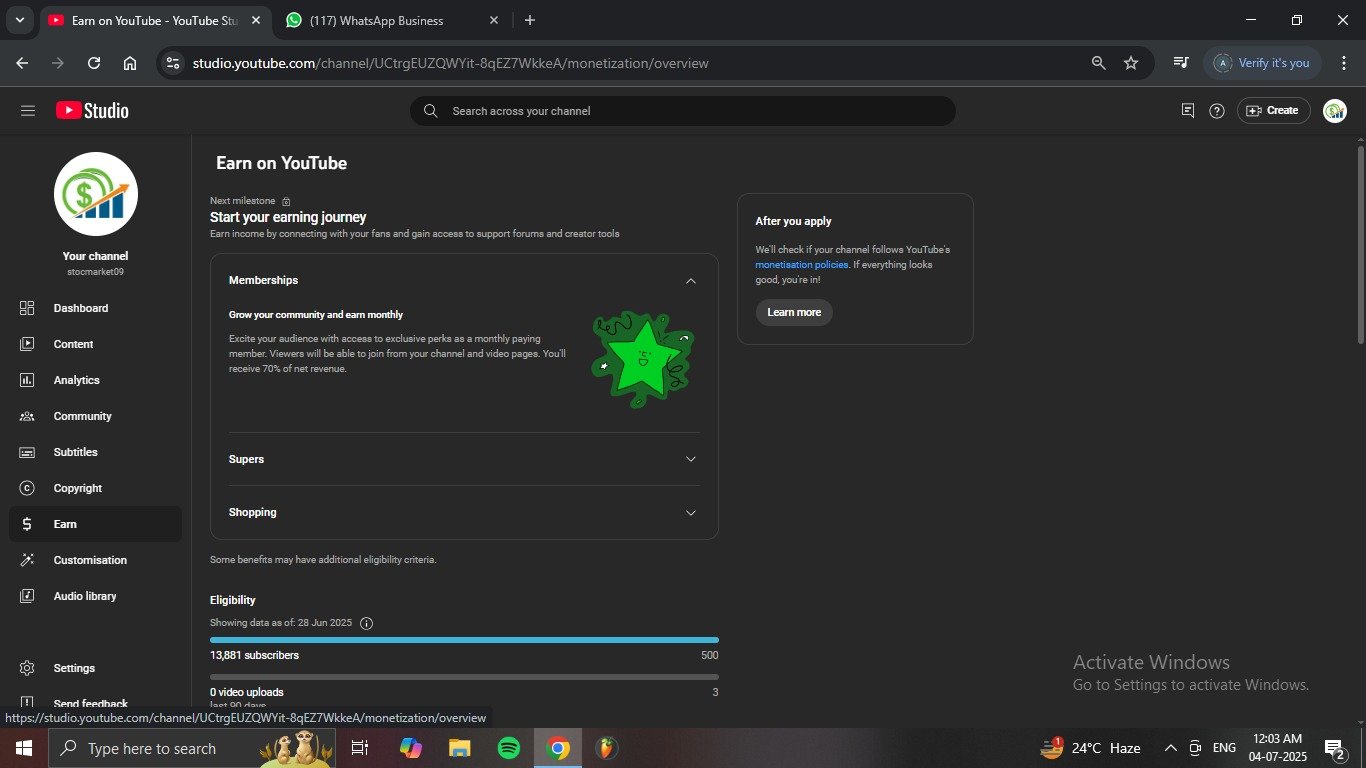Select the Earn on YouTube browser tab

click(154, 20)
